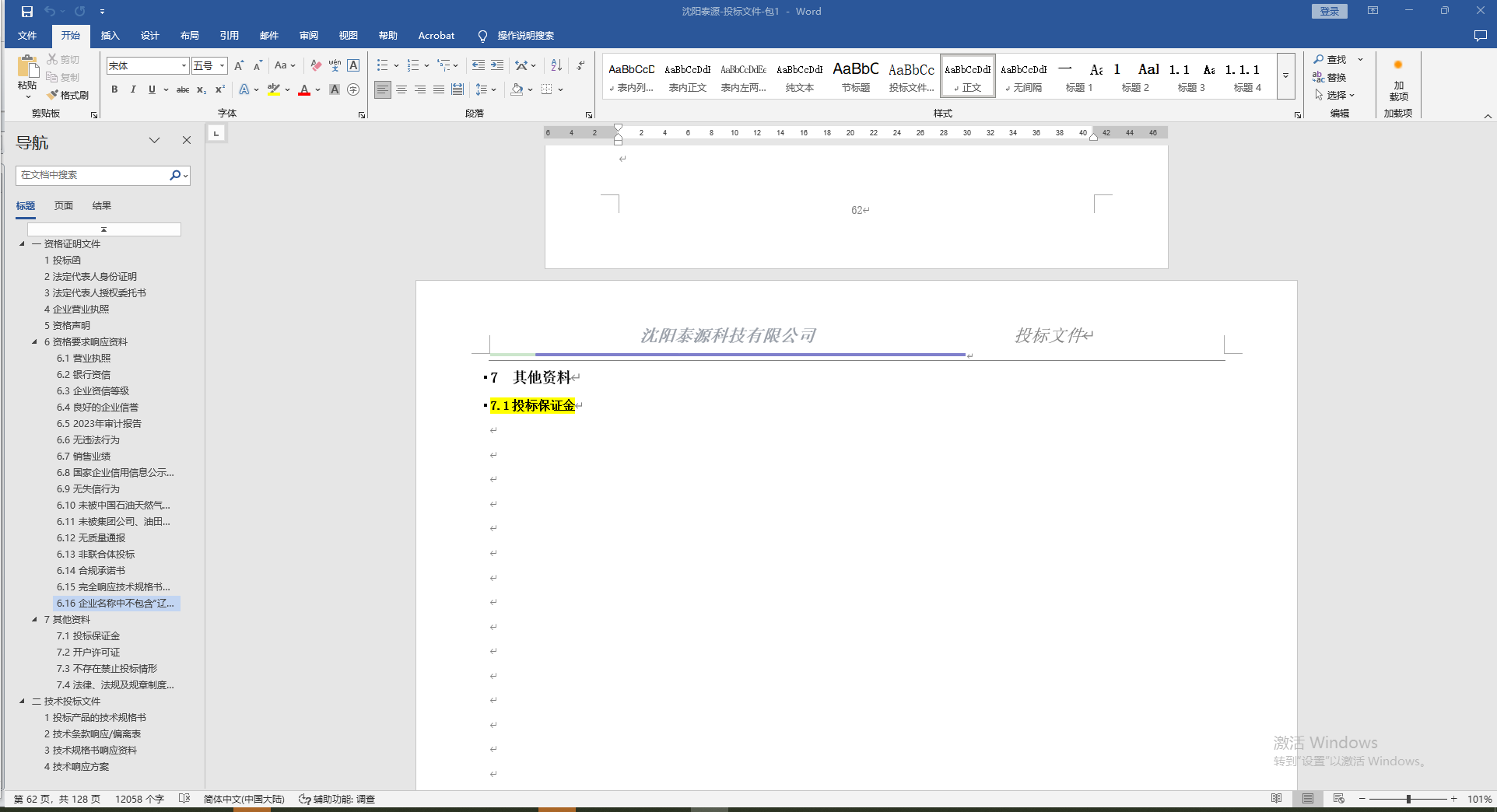Click the Save icon in the title bar
The image size is (1497, 812).
[x=27, y=11]
